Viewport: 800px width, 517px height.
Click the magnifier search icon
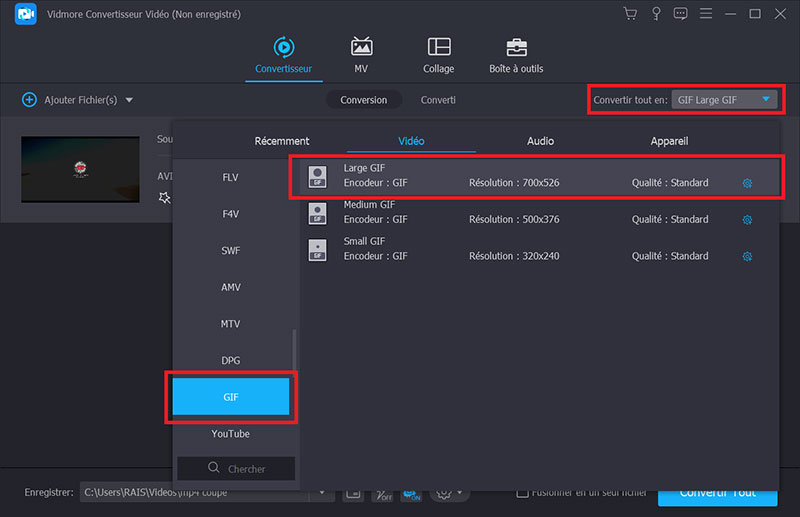(214, 467)
